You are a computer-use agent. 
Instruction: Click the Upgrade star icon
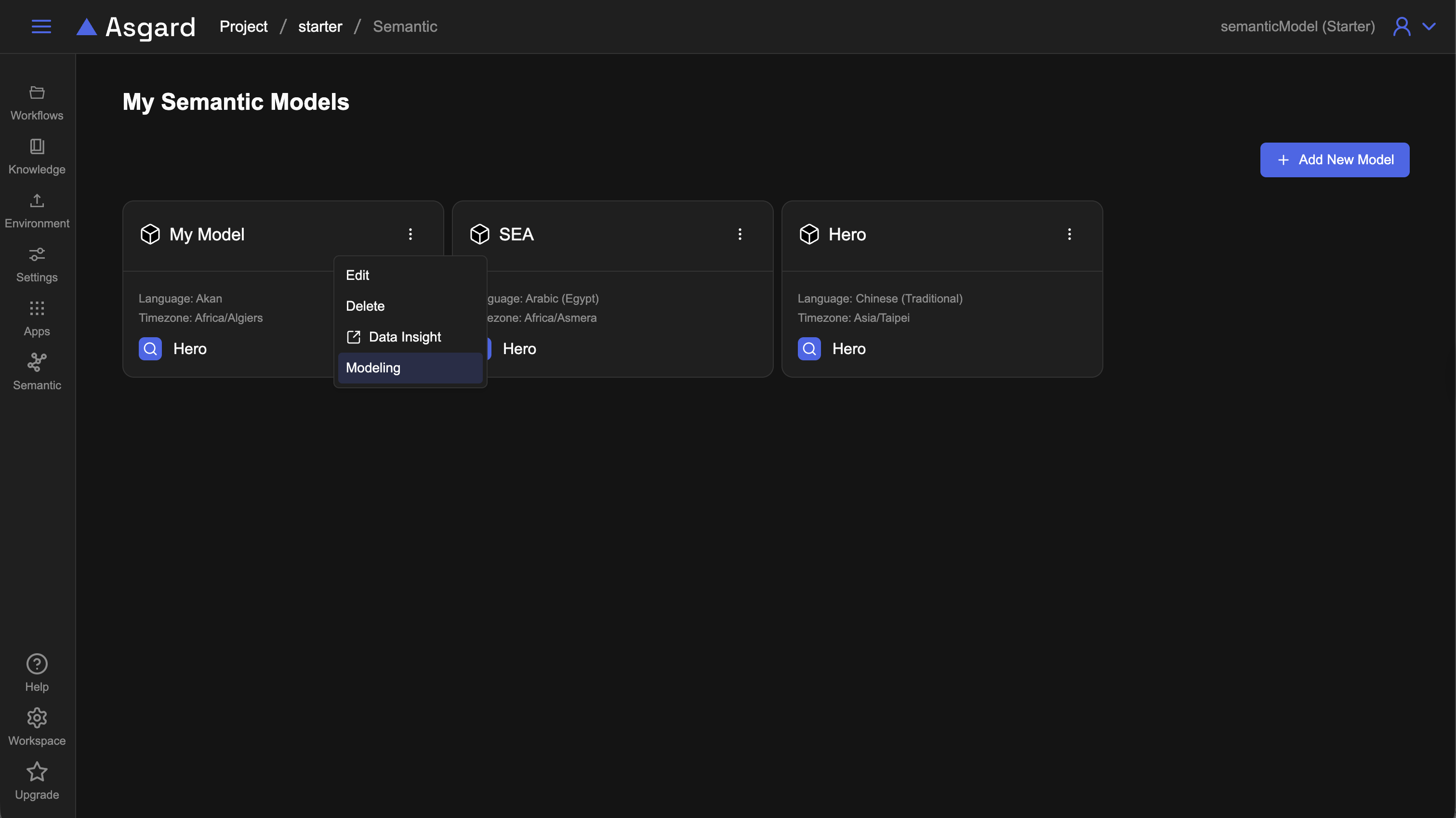coord(37,772)
